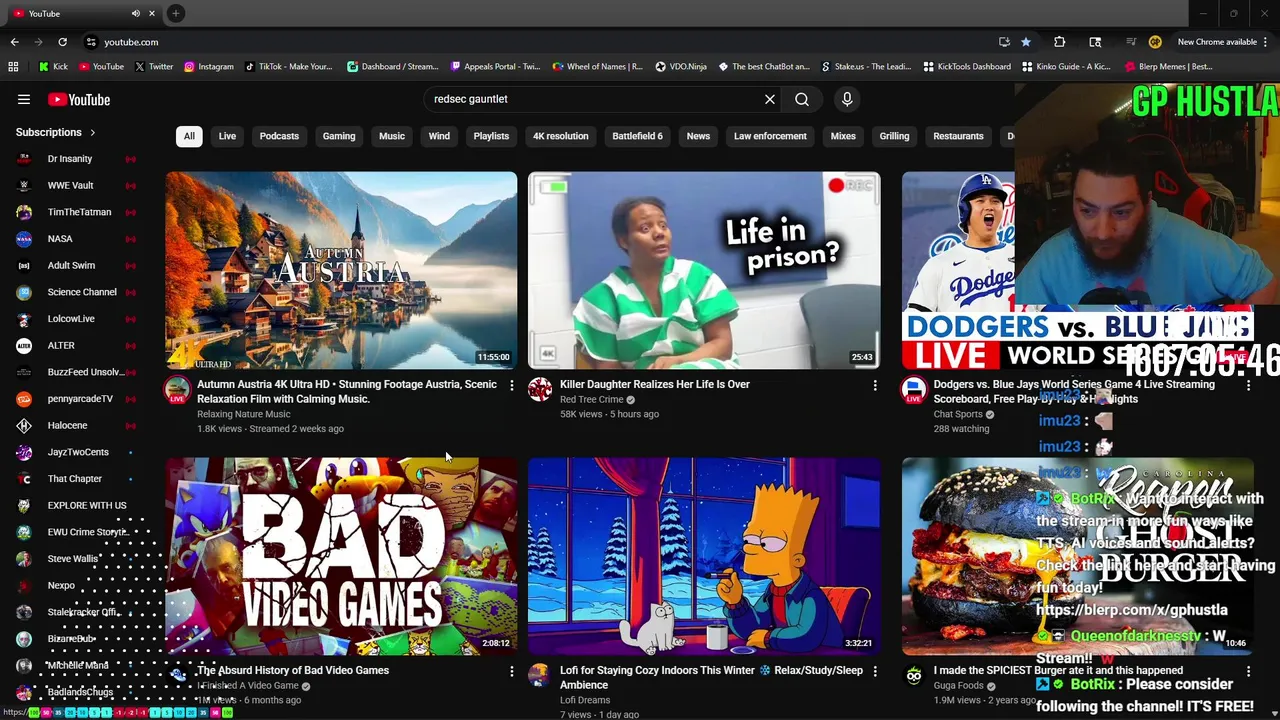Screen dimensions: 1280x720
Task: Click The Absurd History of Bad Video Games title
Action: click(293, 670)
